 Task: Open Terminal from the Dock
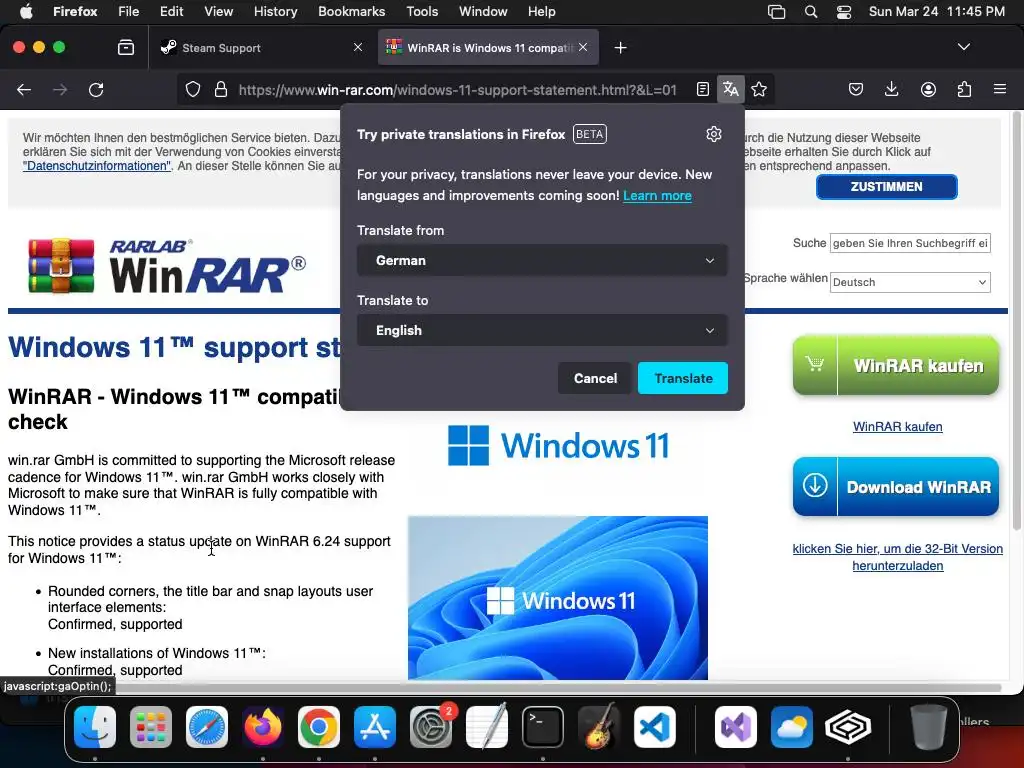coord(543,727)
